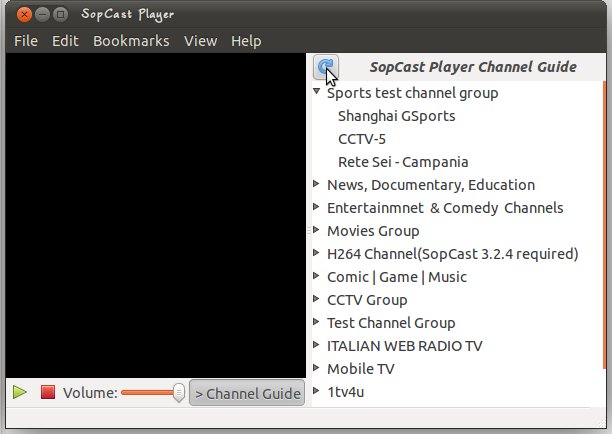The width and height of the screenshot is (612, 434).
Task: Expand the 1tv4u group arrow
Action: pyautogui.click(x=317, y=391)
